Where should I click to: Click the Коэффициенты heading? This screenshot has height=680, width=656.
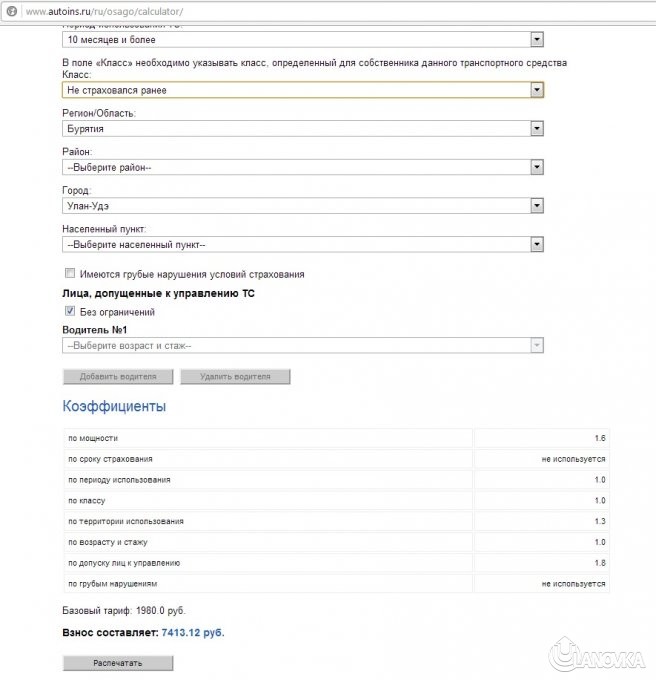(x=114, y=407)
